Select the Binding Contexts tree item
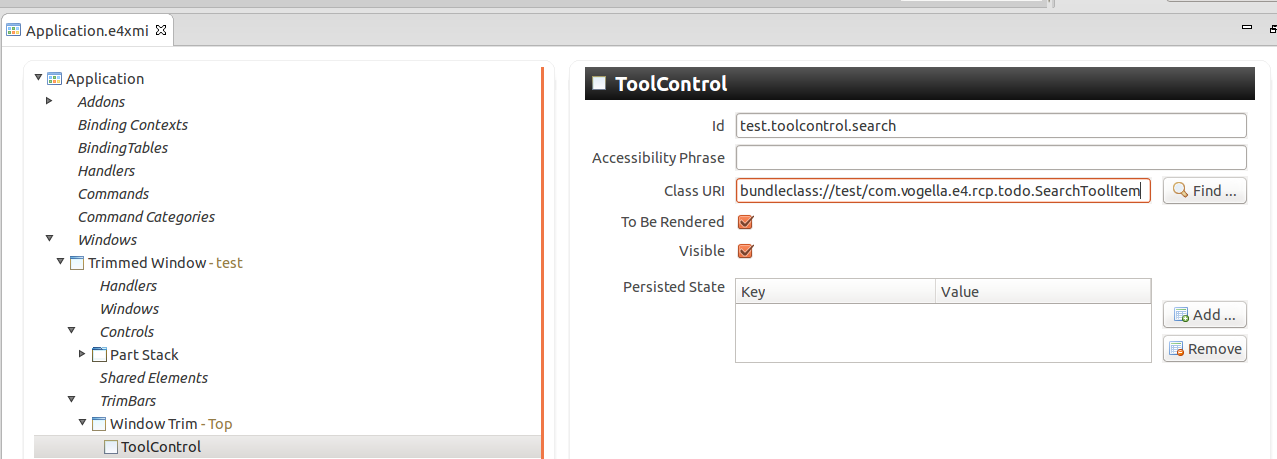This screenshot has height=459, width=1277. pos(133,125)
